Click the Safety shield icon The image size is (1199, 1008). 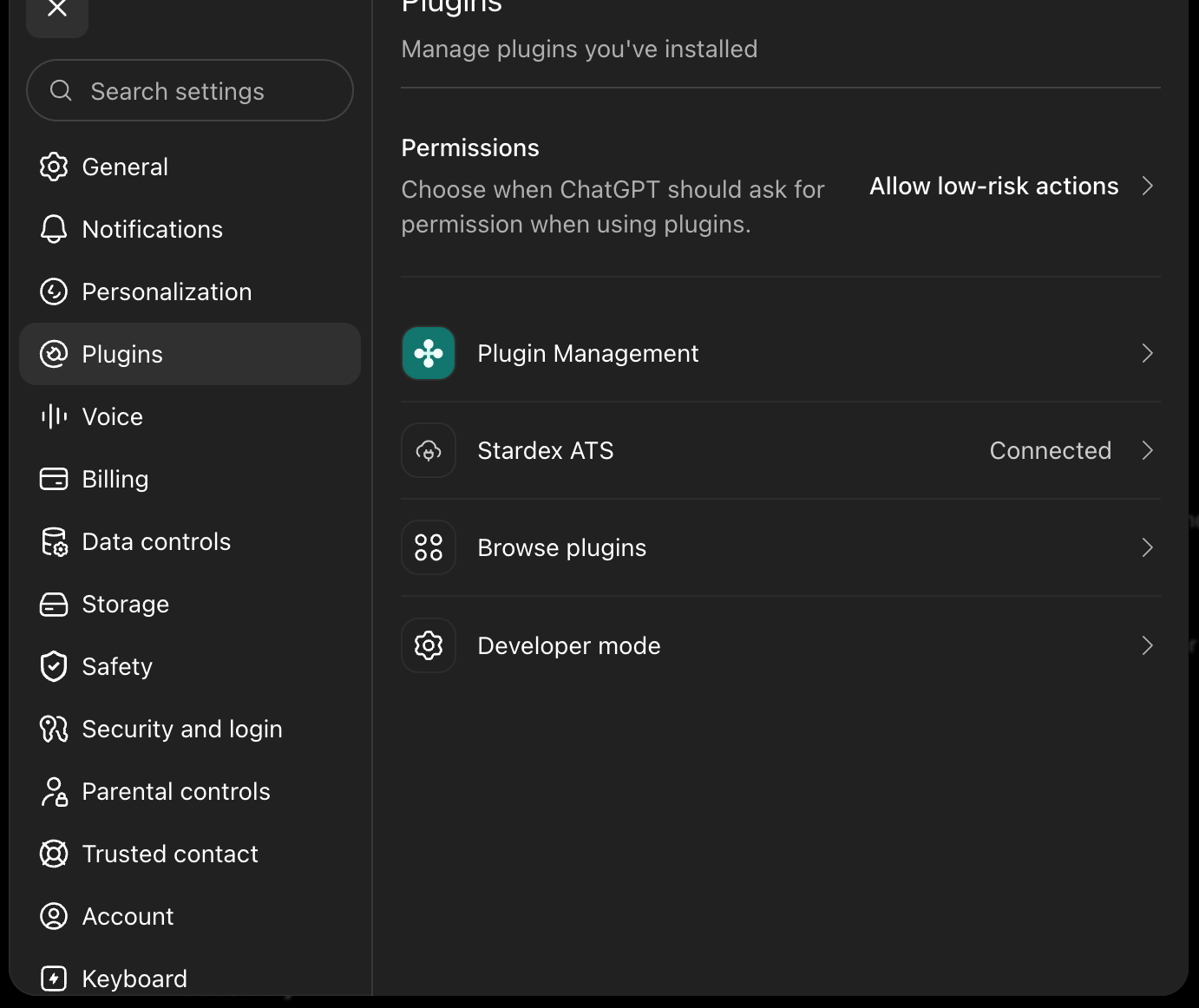coord(54,666)
